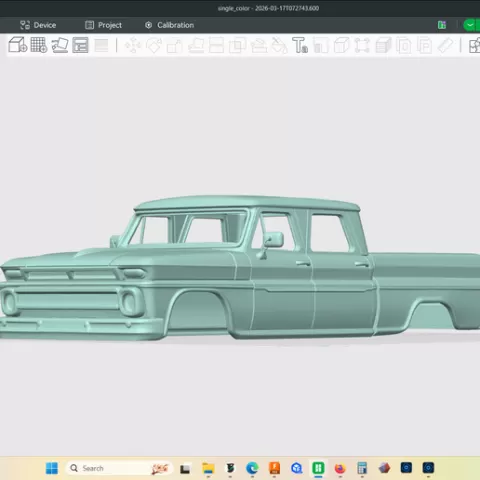Select the truck body 3D model

(x=240, y=268)
